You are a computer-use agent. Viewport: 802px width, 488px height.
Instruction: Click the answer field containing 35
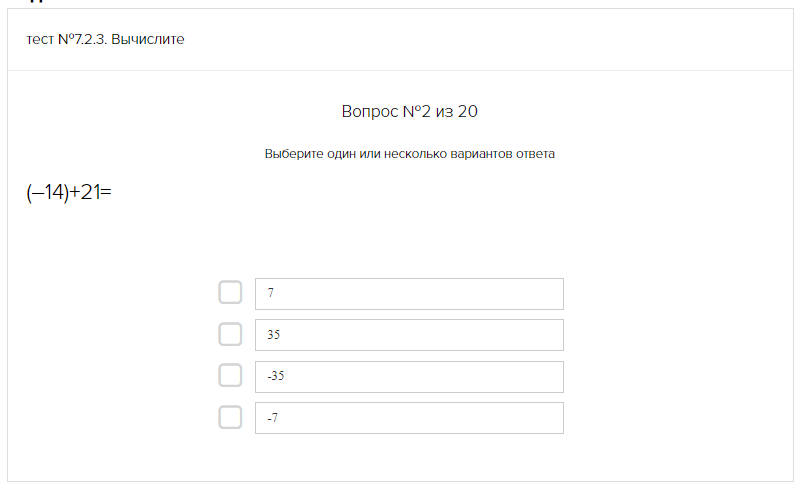(x=409, y=335)
